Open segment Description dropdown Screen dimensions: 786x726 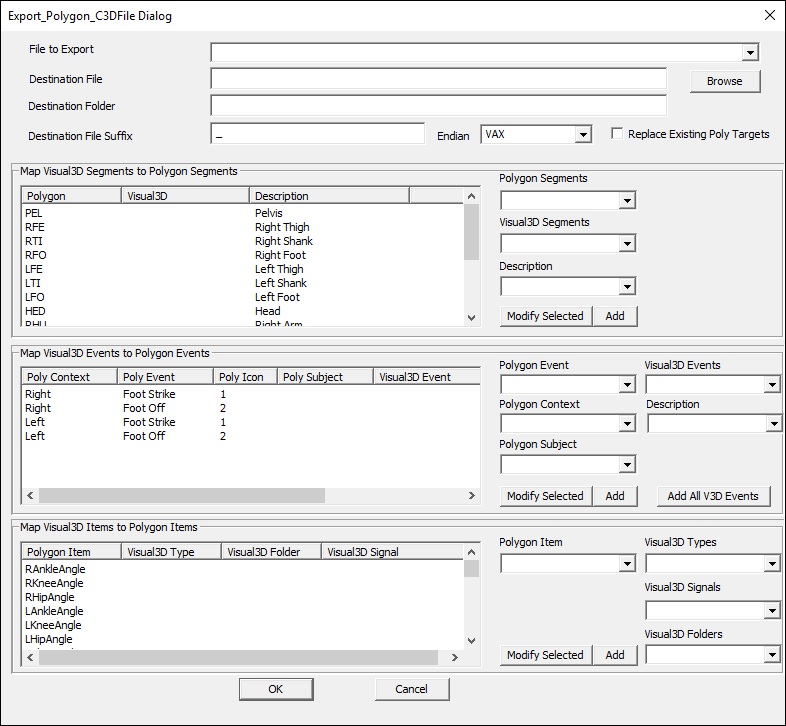[x=627, y=287]
